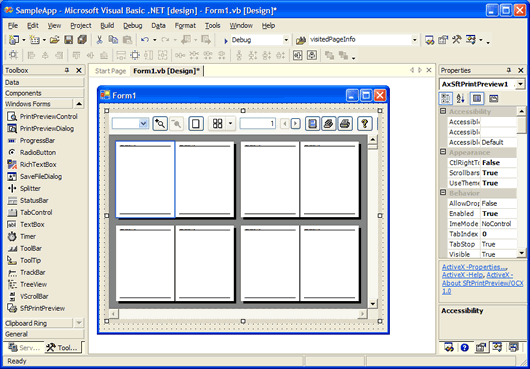Open the Debug configuration dropdown
The image size is (530, 369).
point(286,40)
